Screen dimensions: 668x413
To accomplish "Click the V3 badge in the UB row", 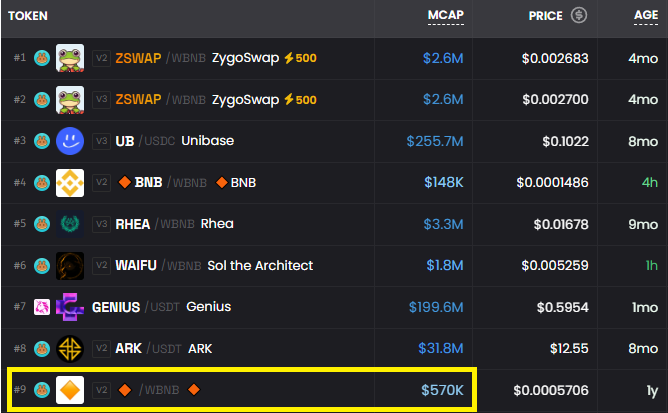I will click(x=101, y=141).
